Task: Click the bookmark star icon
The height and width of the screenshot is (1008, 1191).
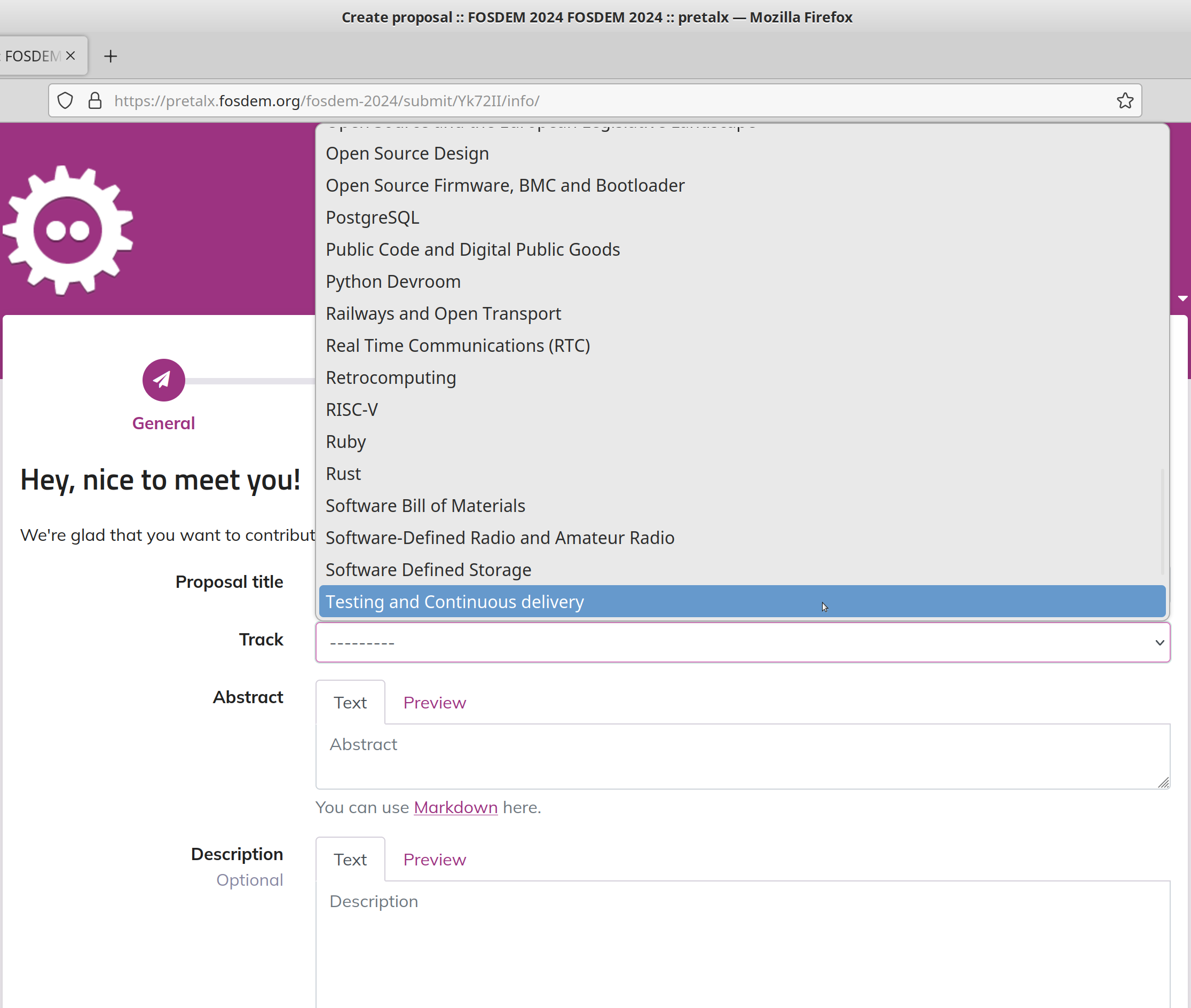Action: (x=1124, y=100)
